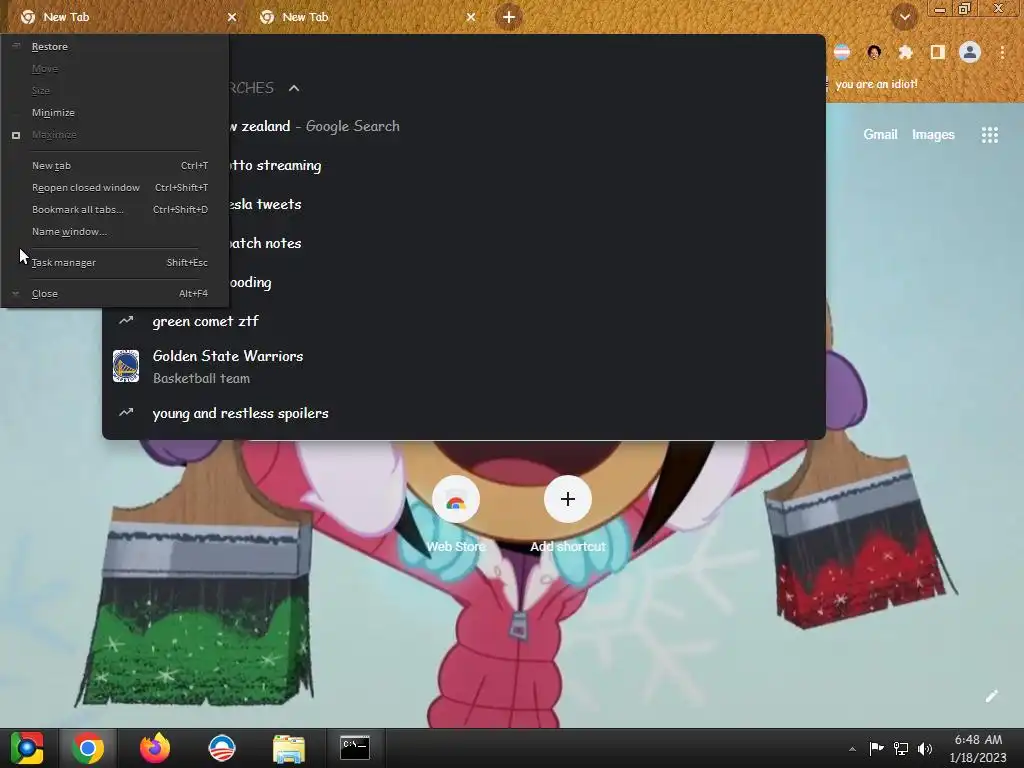The image size is (1024, 768).
Task: Launch Firefox from the taskbar
Action: click(155, 748)
